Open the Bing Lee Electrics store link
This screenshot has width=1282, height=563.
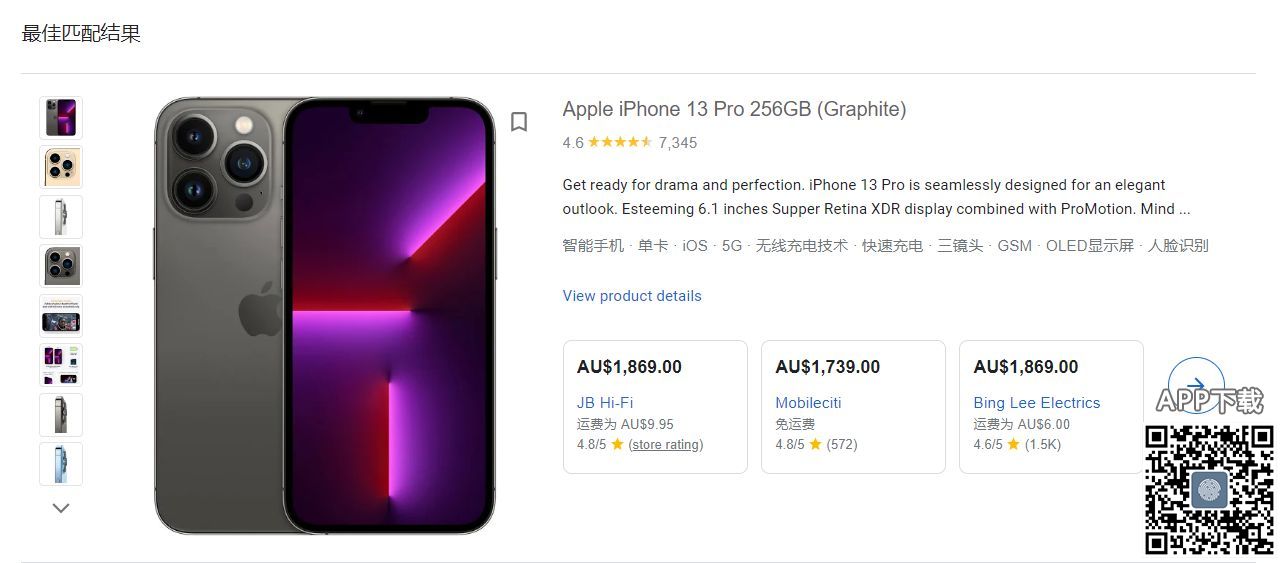tap(1036, 403)
